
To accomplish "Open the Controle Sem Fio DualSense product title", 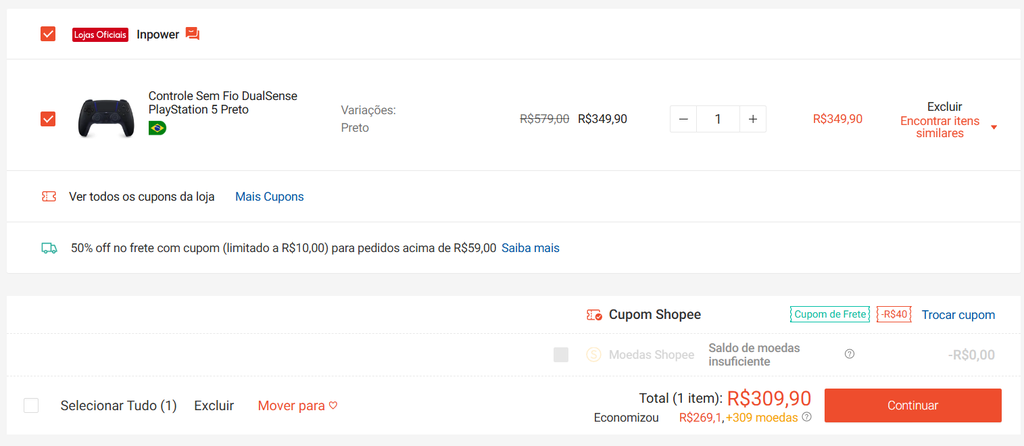I will click(x=223, y=103).
